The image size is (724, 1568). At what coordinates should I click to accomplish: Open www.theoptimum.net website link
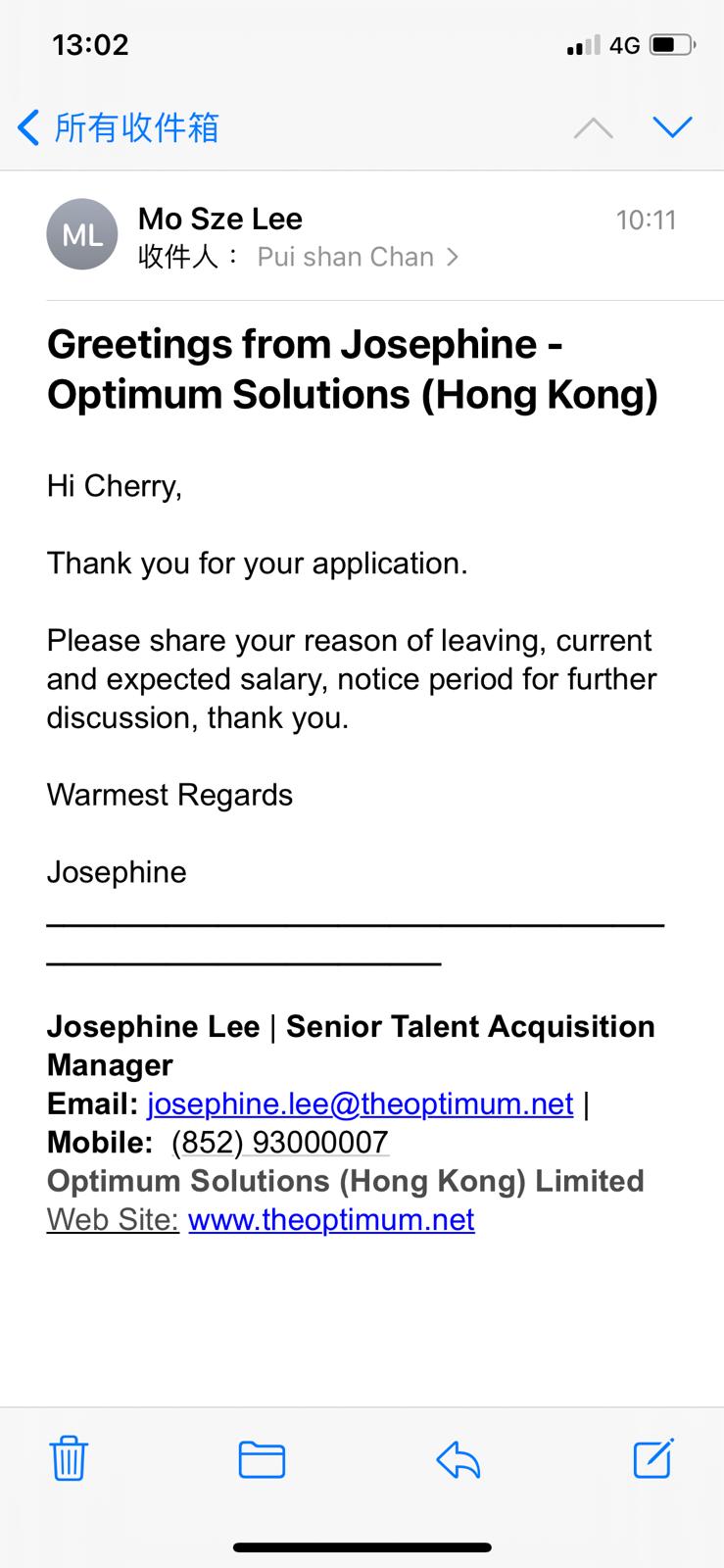click(331, 1219)
